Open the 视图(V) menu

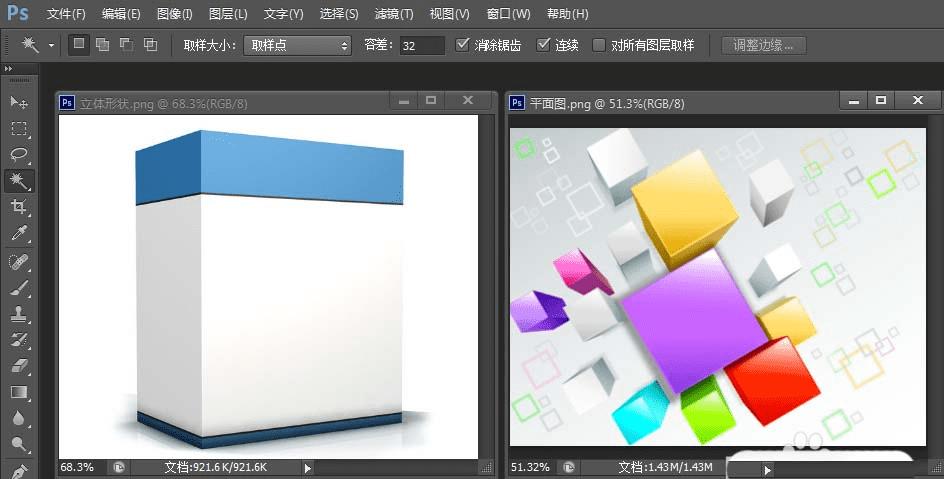coord(450,13)
